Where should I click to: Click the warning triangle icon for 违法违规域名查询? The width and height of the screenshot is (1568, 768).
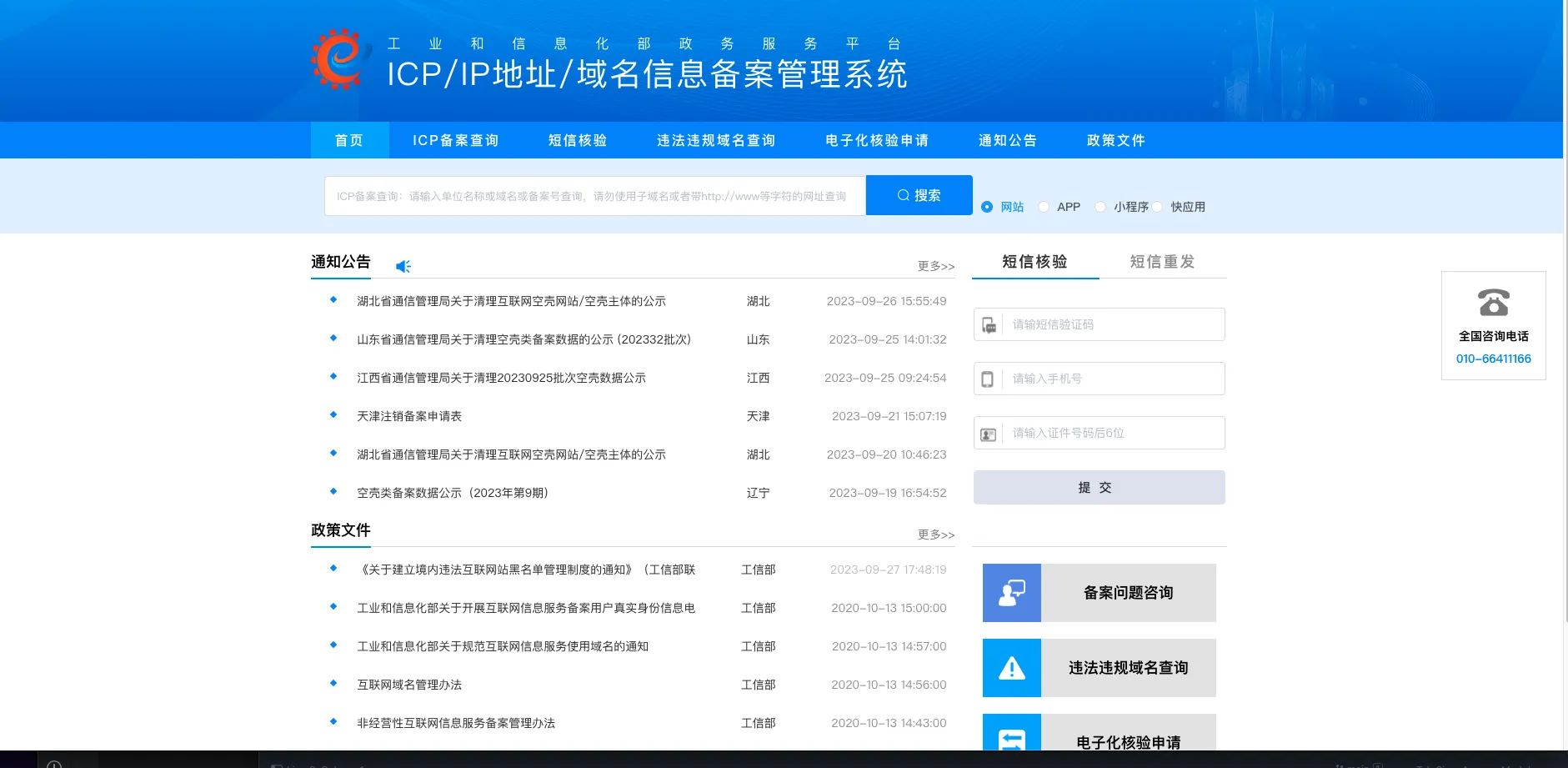point(1011,667)
